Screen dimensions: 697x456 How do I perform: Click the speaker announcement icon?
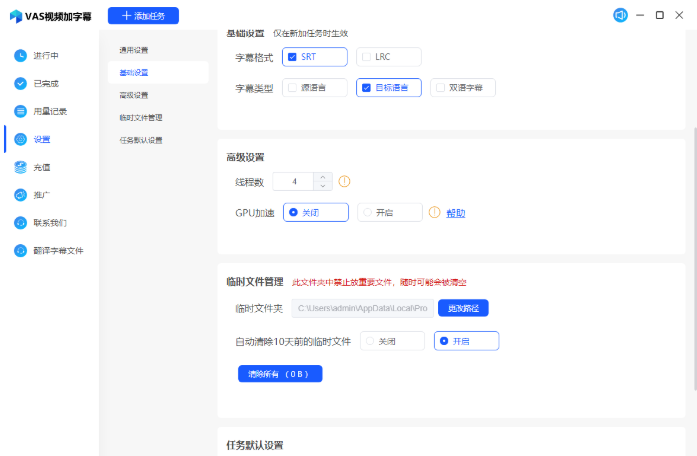620,15
